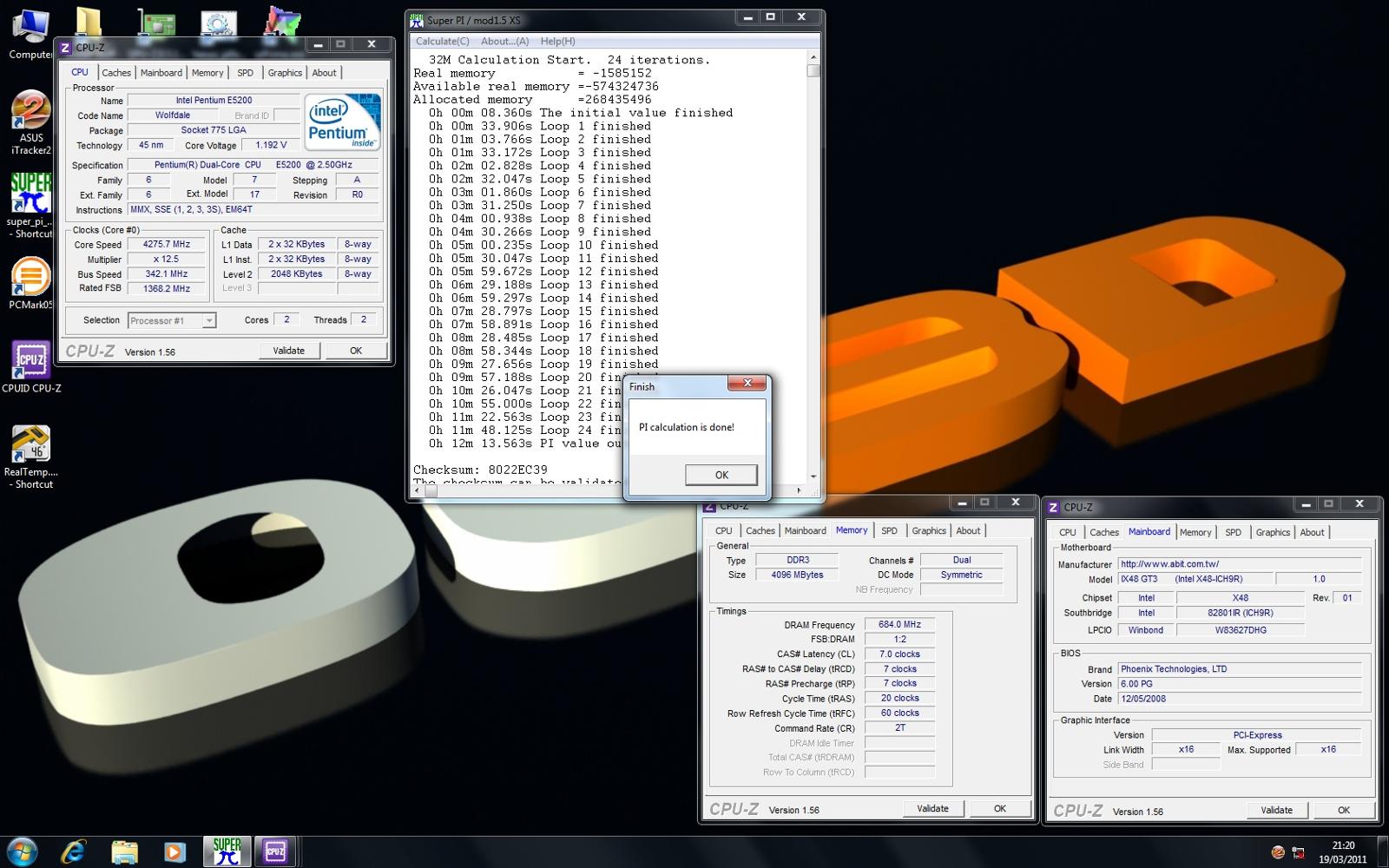Open the Calculate(C) menu in Super PI

442,41
